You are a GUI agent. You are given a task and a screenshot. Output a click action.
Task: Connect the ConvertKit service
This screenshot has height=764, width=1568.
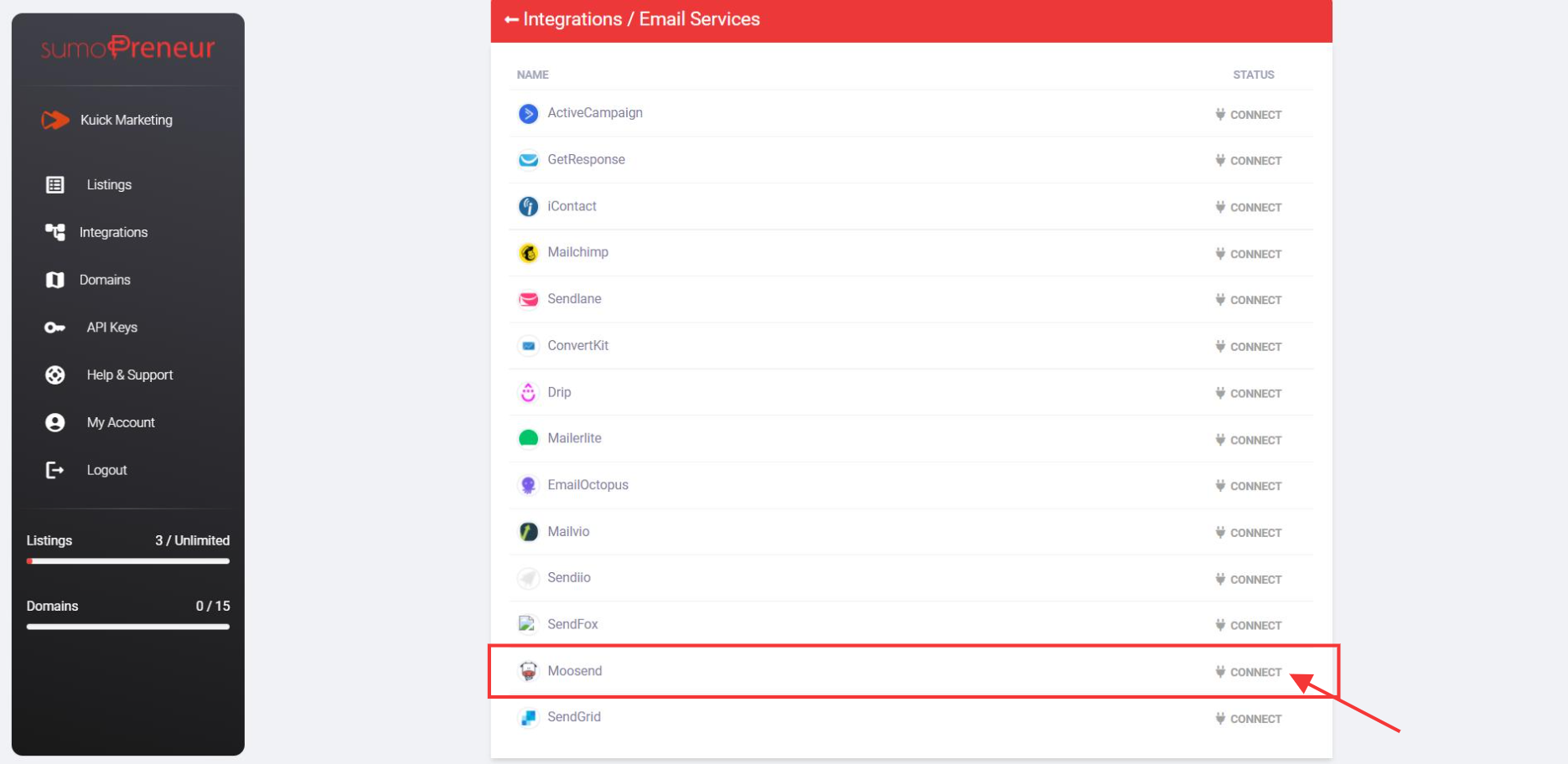pyautogui.click(x=1249, y=347)
